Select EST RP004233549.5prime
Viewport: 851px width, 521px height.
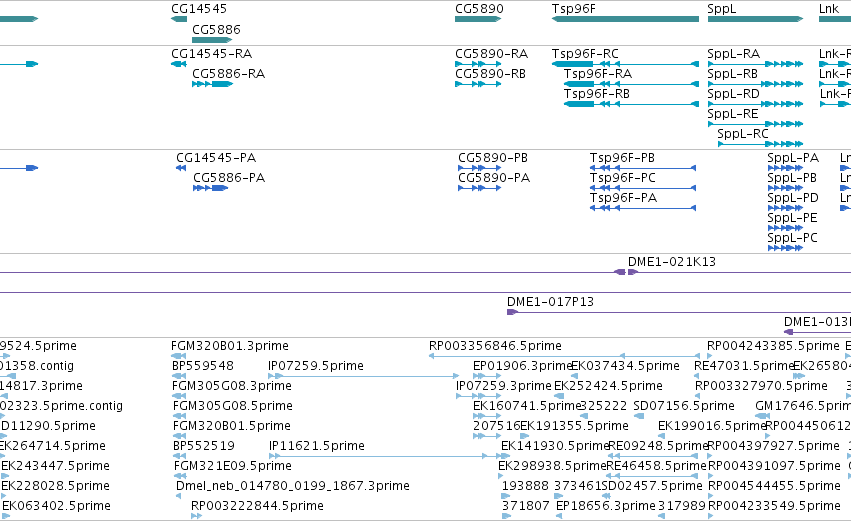(774, 506)
